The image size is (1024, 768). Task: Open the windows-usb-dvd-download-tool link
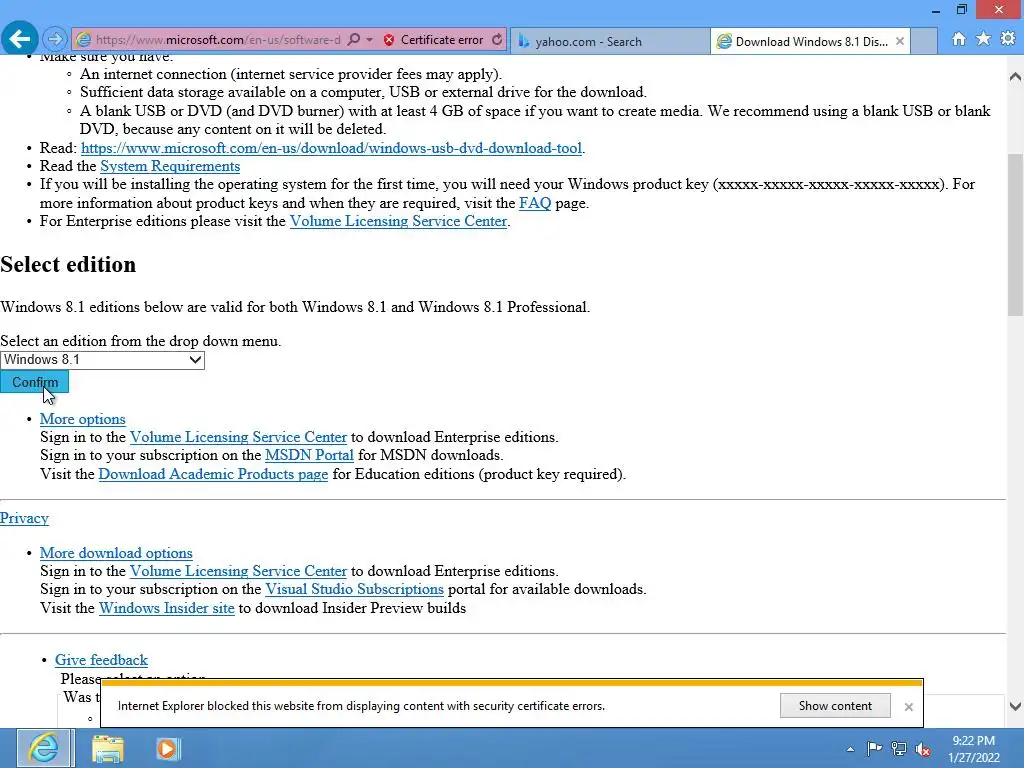(x=331, y=148)
